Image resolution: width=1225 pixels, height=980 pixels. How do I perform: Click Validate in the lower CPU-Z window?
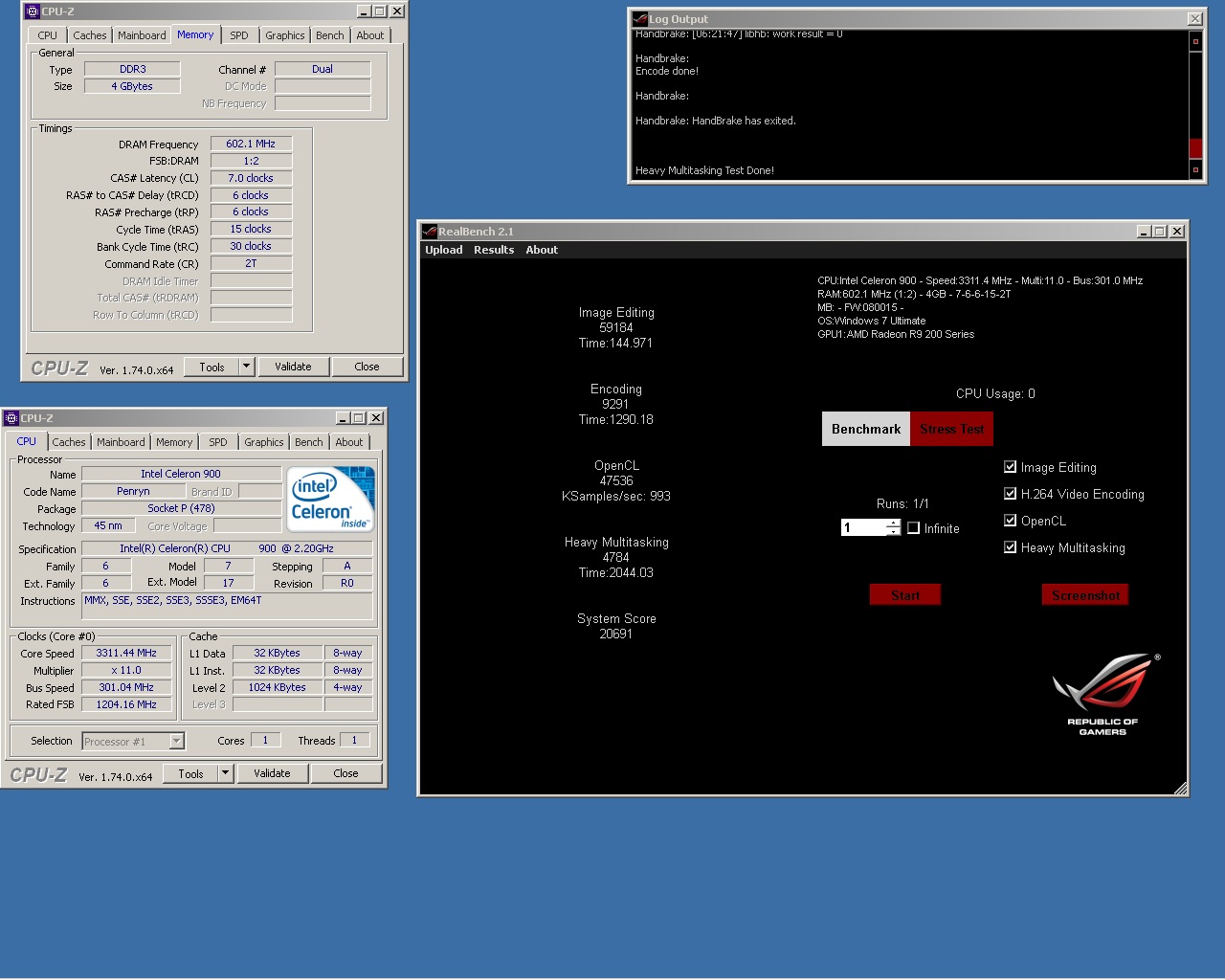point(272,773)
